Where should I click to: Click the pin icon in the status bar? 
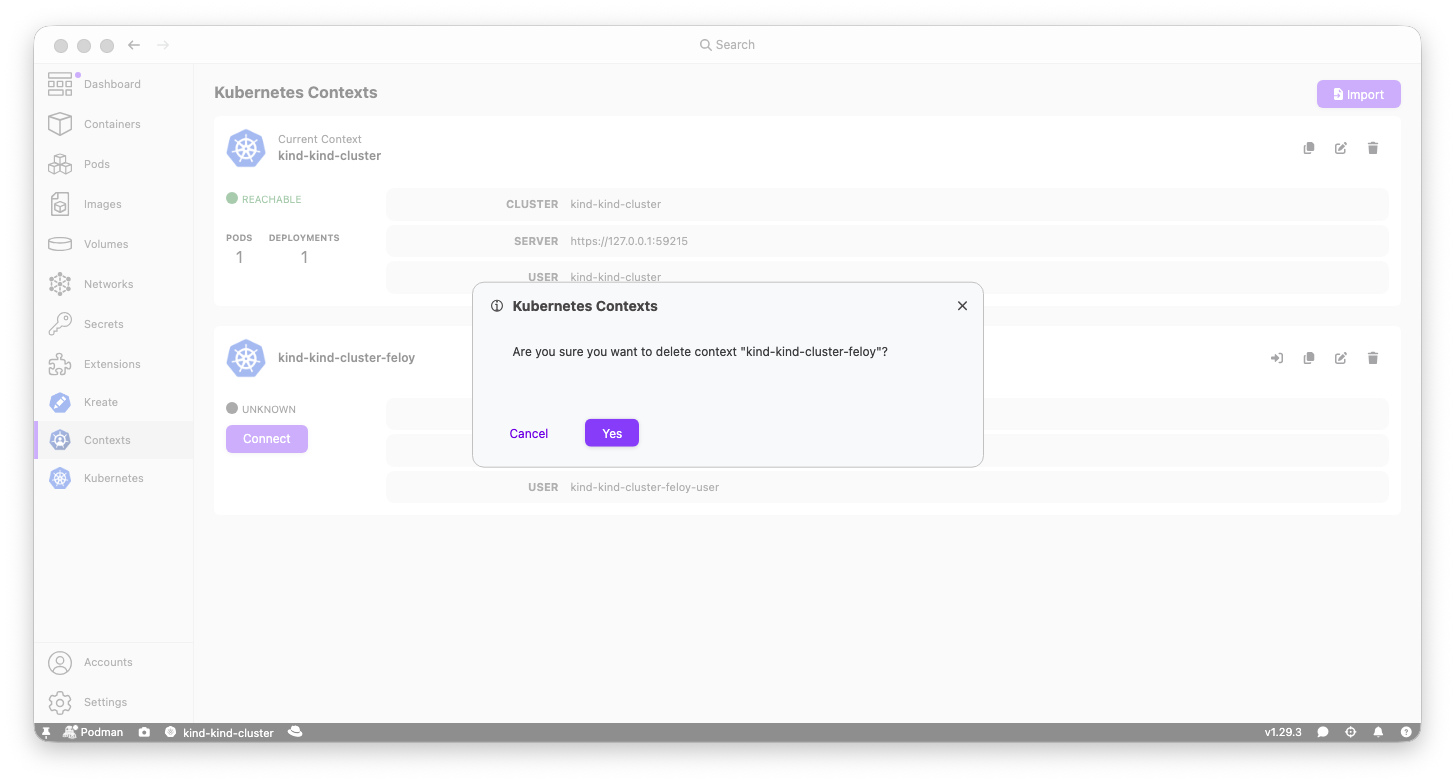pyautogui.click(x=46, y=732)
